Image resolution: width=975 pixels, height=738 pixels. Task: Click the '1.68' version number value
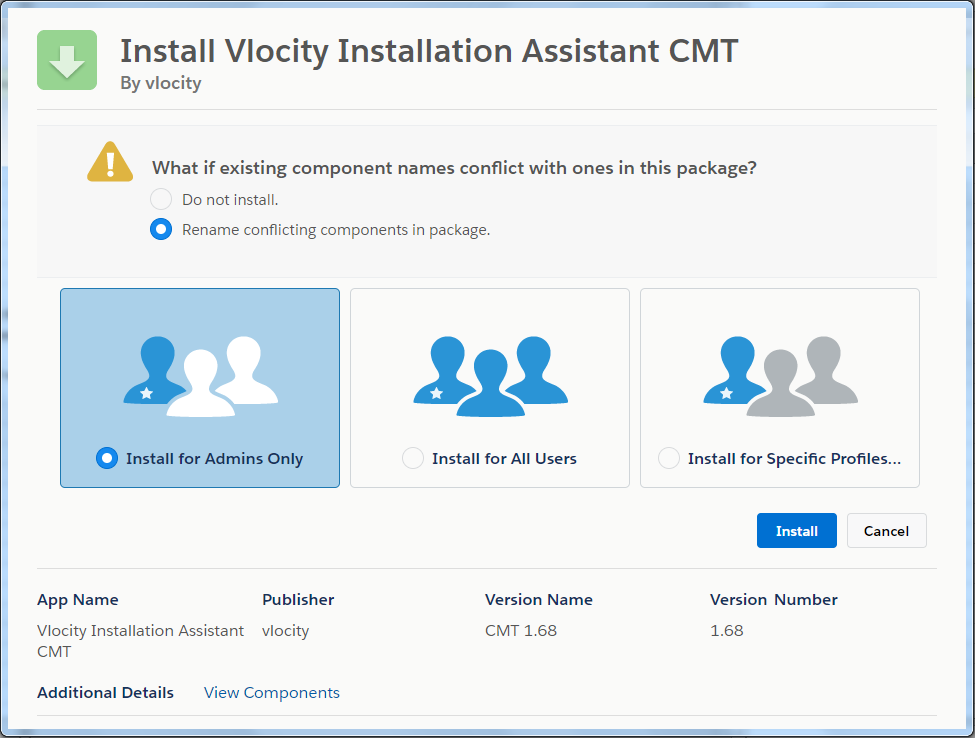pyautogui.click(x=727, y=630)
